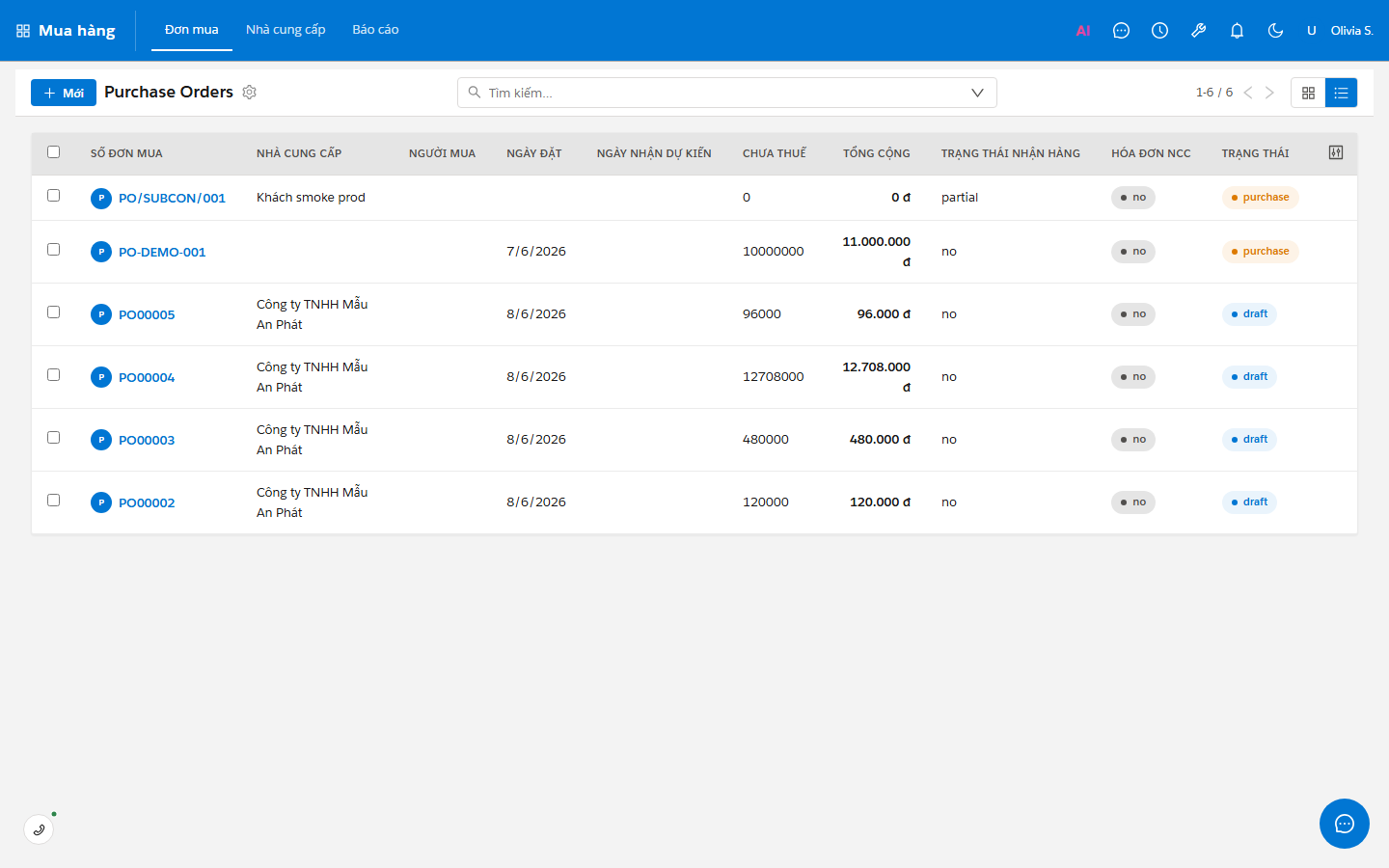
Task: Click the P avatar of PO00004
Action: (101, 377)
